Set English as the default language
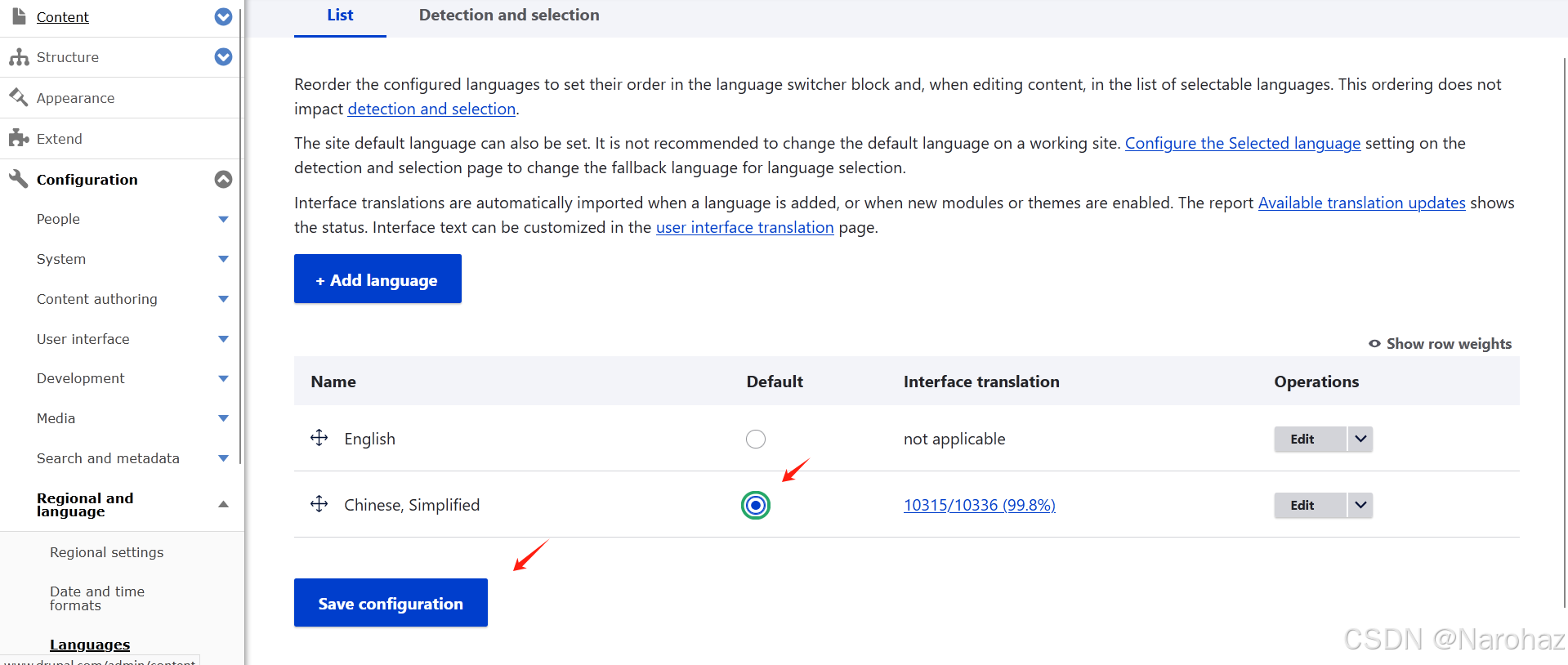Image resolution: width=1568 pixels, height=665 pixels. pos(755,439)
